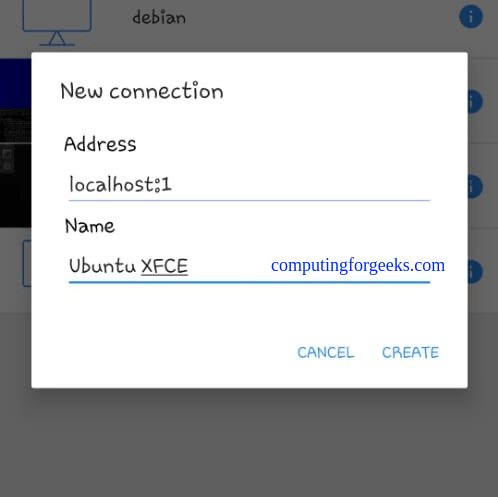Cancel the new connection dialog
This screenshot has height=497, width=498.
[326, 352]
